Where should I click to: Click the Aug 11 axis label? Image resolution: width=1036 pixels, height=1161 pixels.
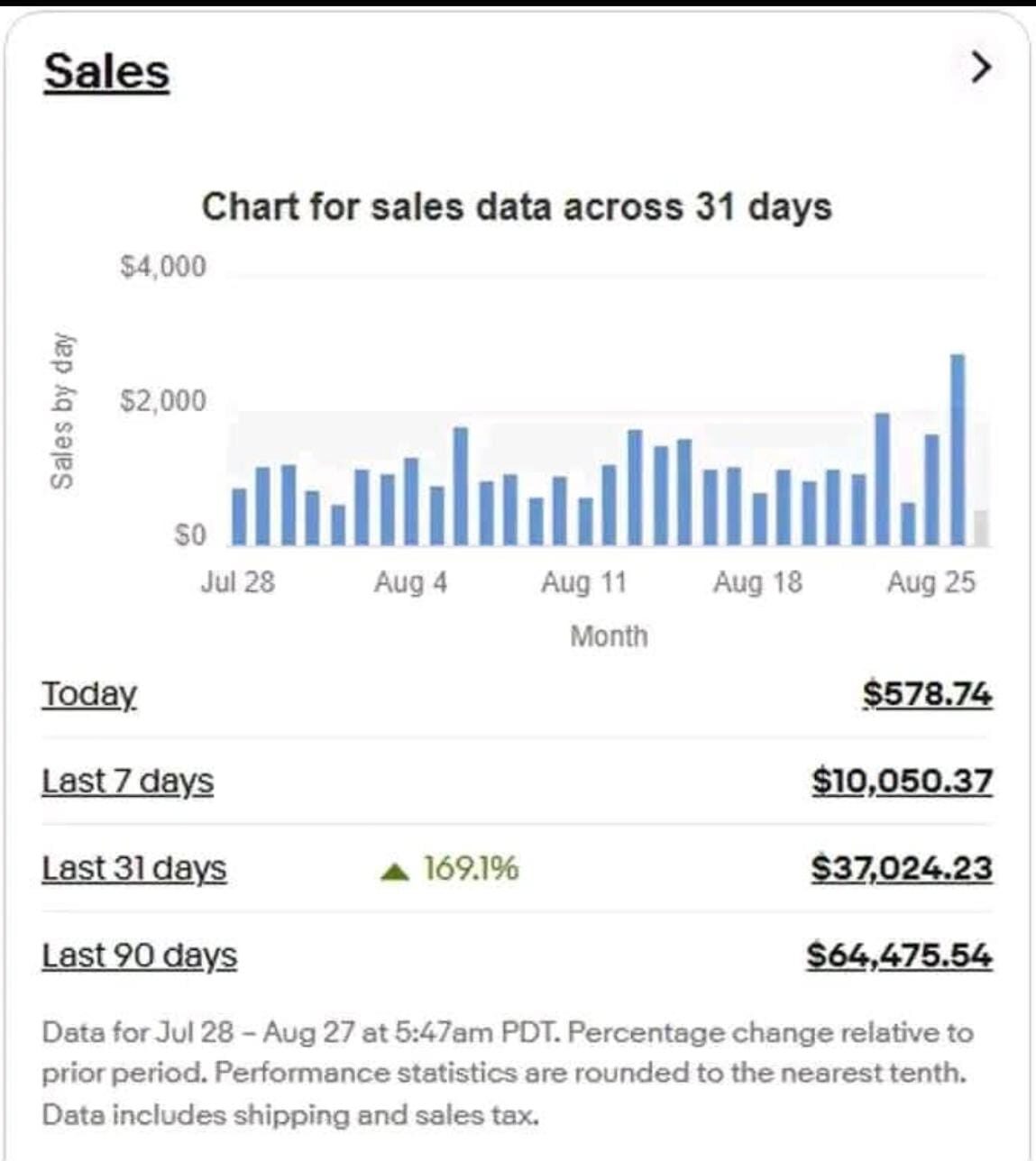coord(583,582)
